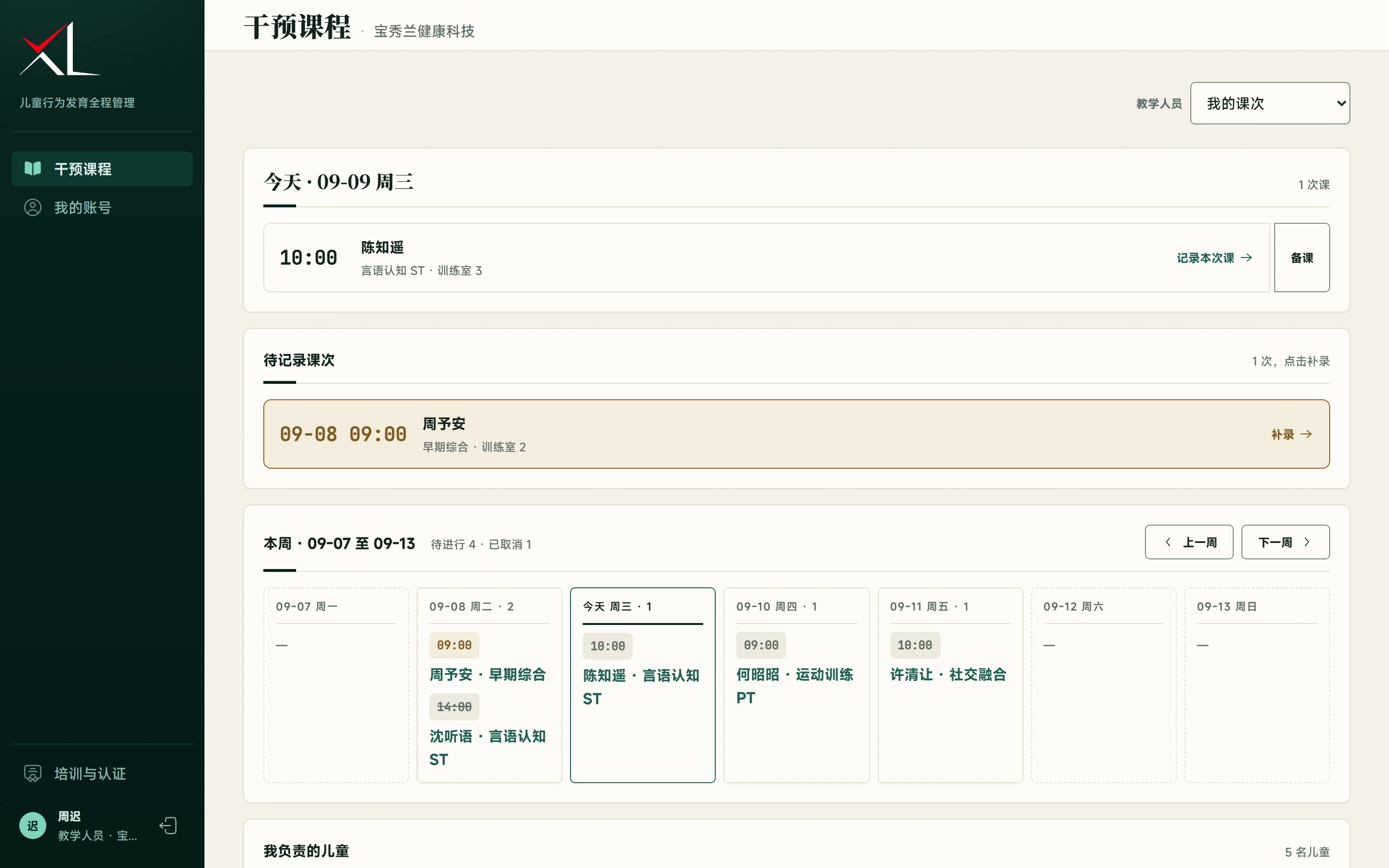Click the 迟 avatar circle

(33, 826)
